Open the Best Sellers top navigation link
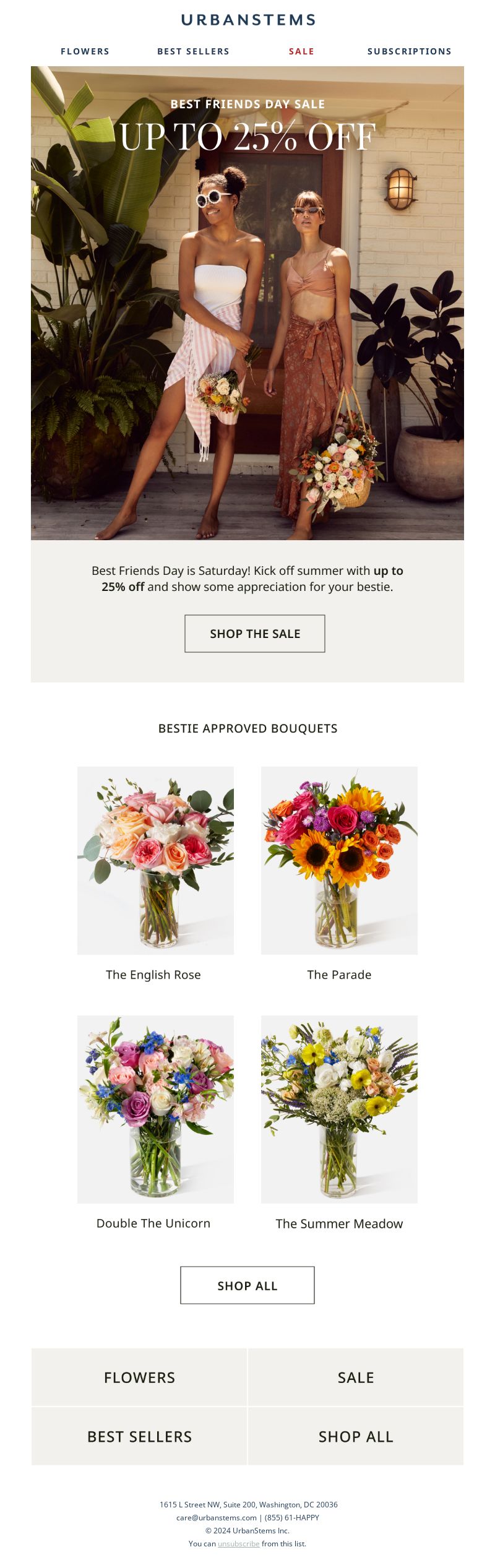The image size is (495, 1568). (193, 51)
